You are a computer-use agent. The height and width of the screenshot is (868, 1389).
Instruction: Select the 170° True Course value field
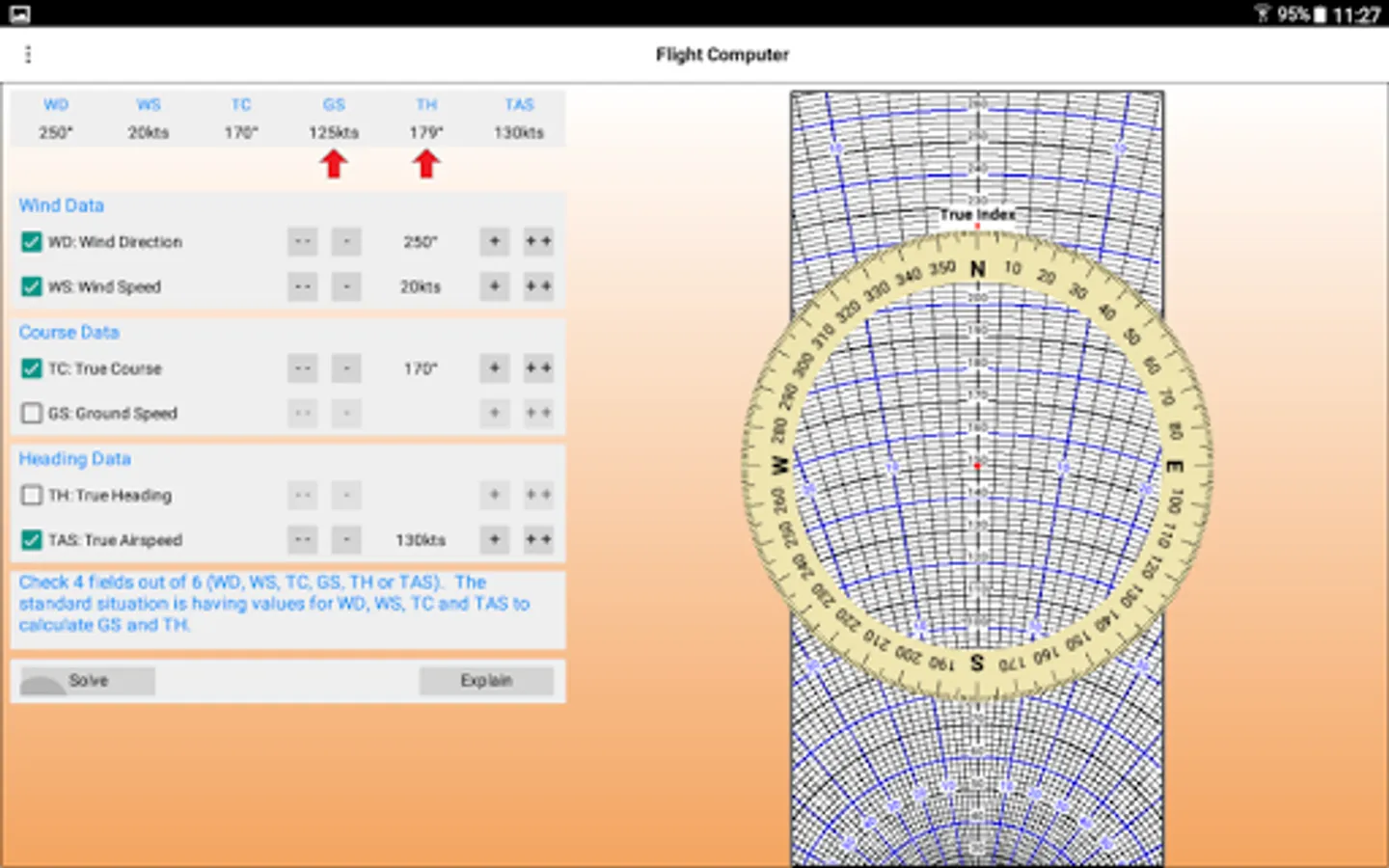[421, 369]
